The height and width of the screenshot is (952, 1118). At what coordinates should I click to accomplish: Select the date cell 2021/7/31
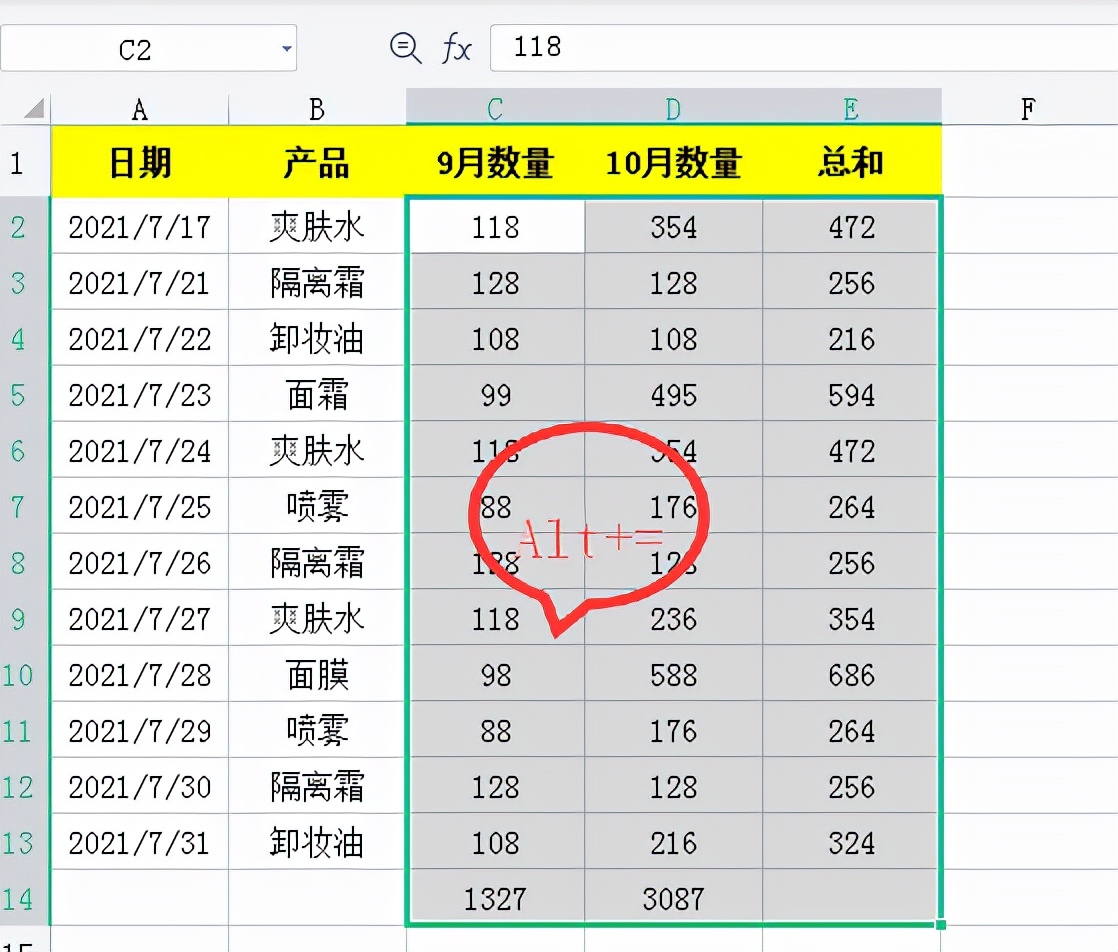coord(140,842)
